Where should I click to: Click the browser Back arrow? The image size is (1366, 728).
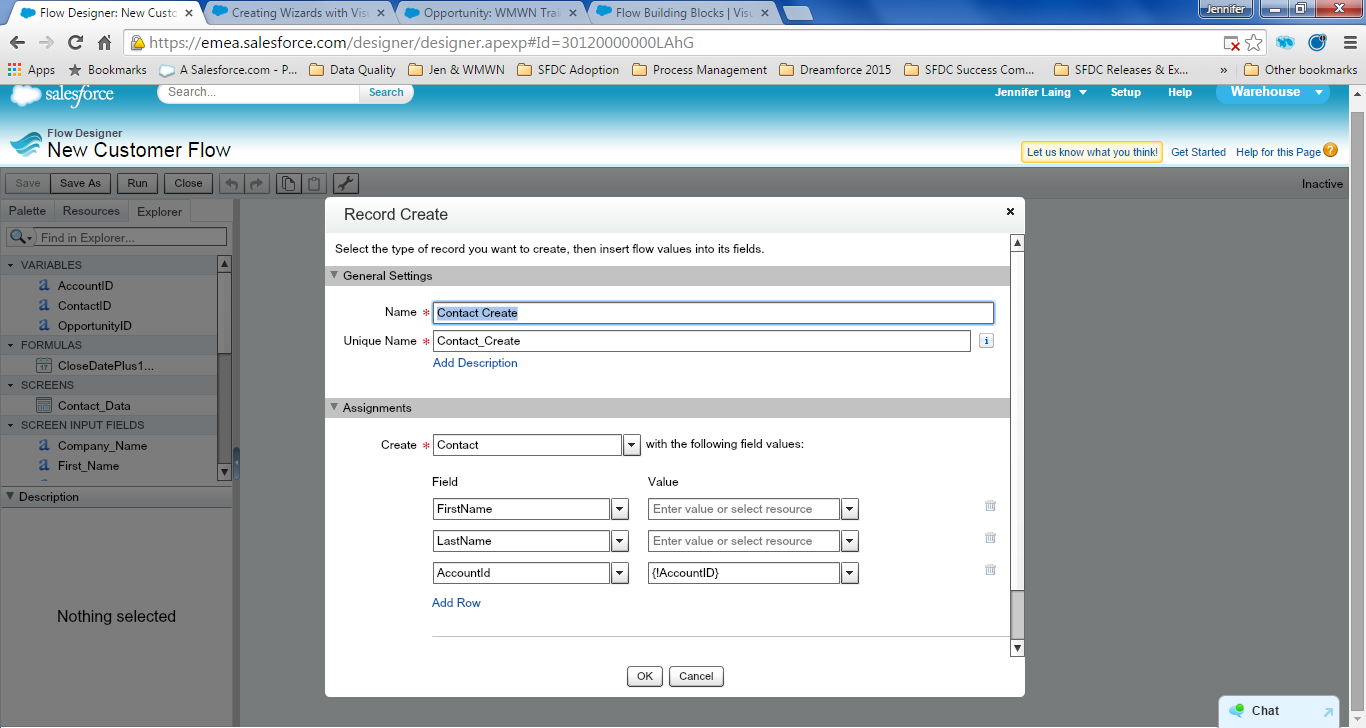coord(17,43)
